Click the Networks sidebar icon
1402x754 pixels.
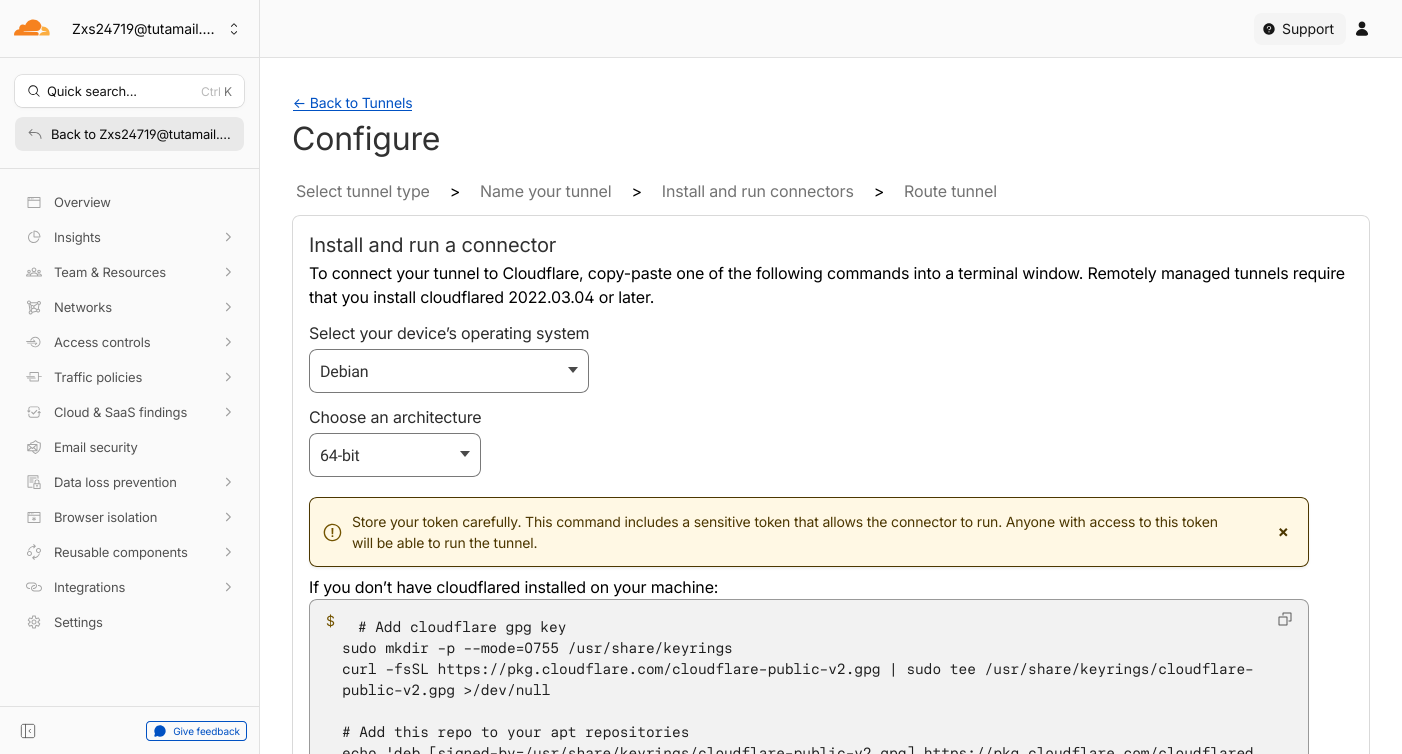click(34, 307)
